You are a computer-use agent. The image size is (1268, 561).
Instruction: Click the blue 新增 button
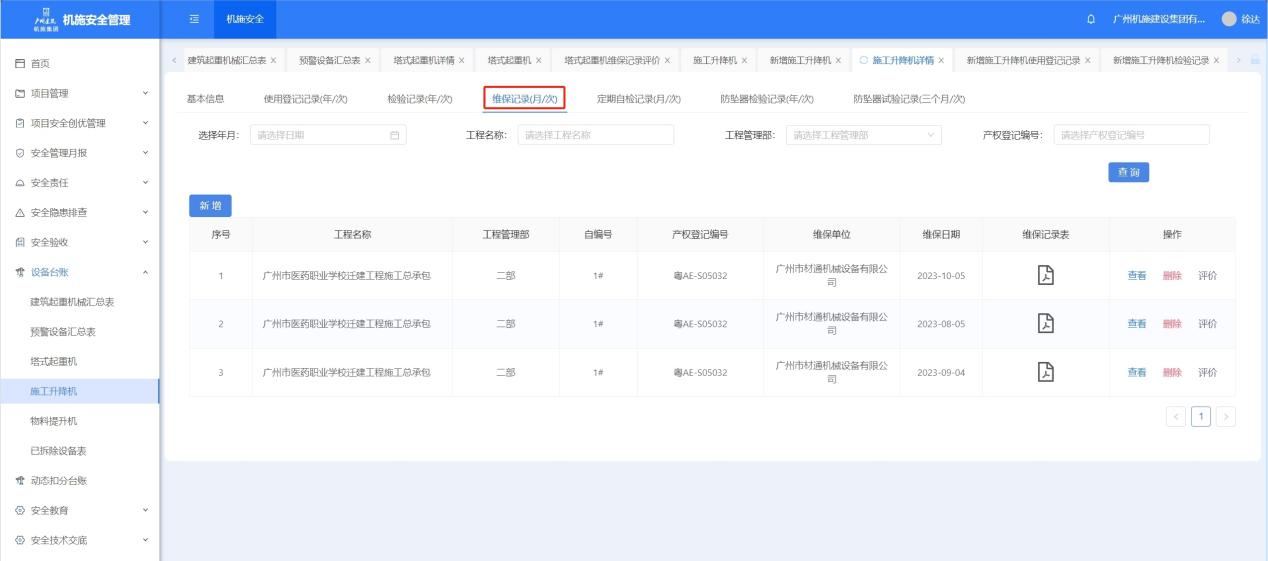[x=210, y=205]
